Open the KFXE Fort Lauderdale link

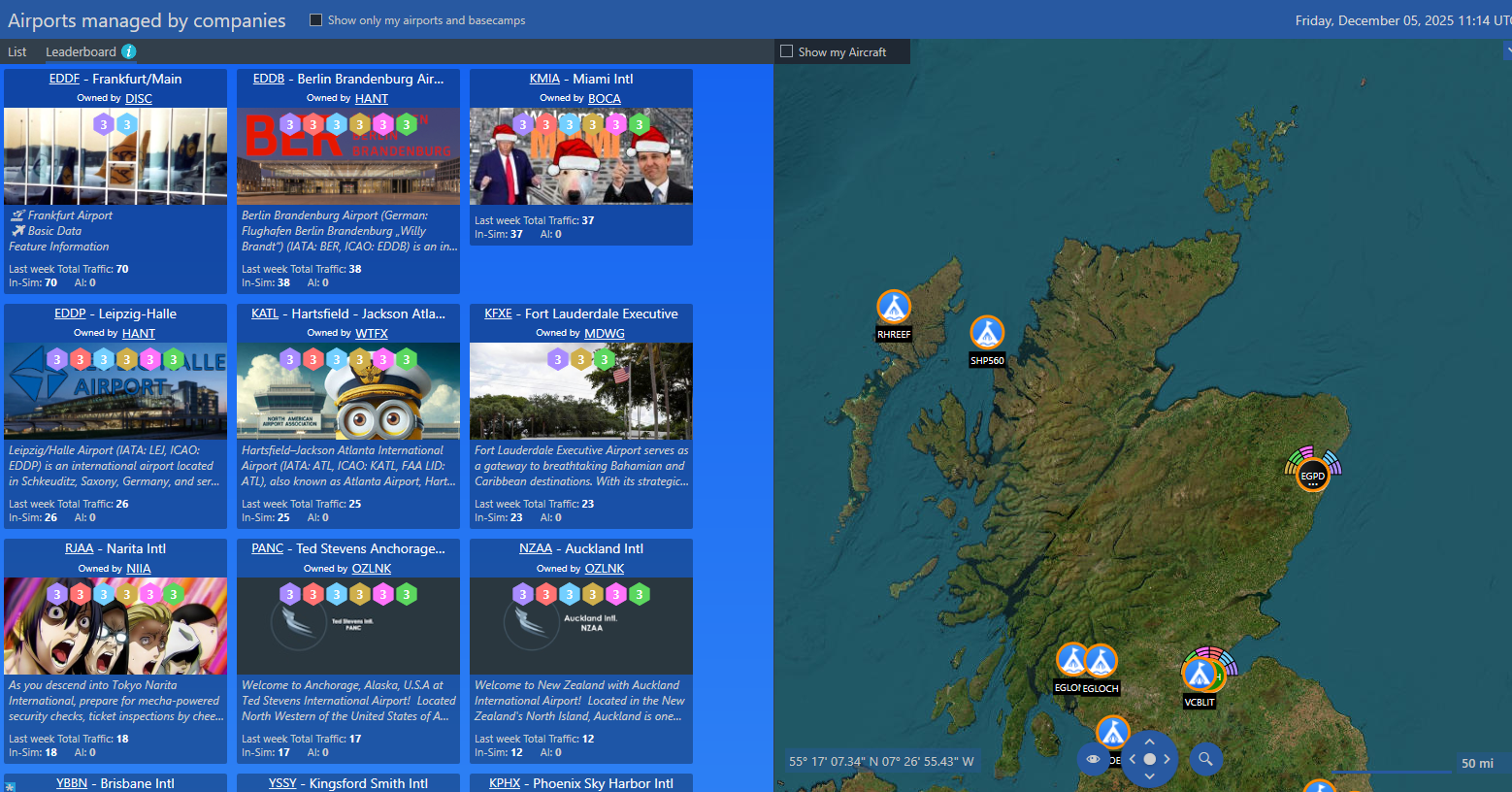(x=498, y=313)
